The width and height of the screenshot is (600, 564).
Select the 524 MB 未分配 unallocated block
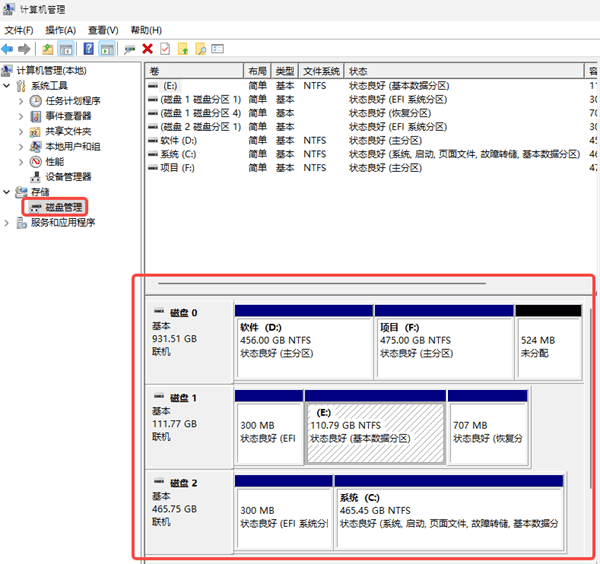pyautogui.click(x=549, y=342)
